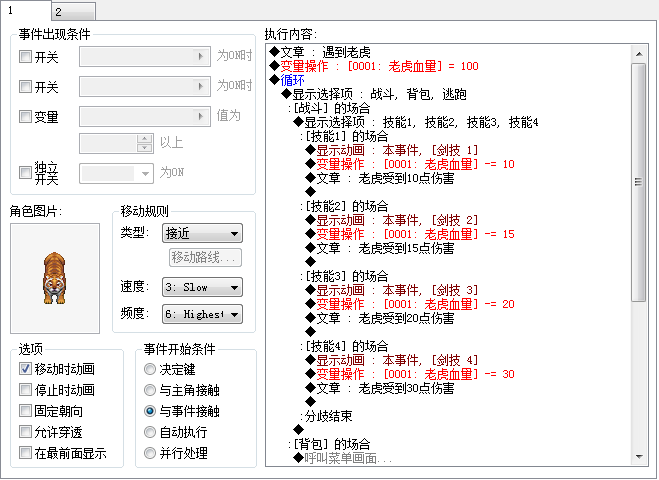Select 显示动画 : 本事件, [剑技 2] line

tap(392, 220)
